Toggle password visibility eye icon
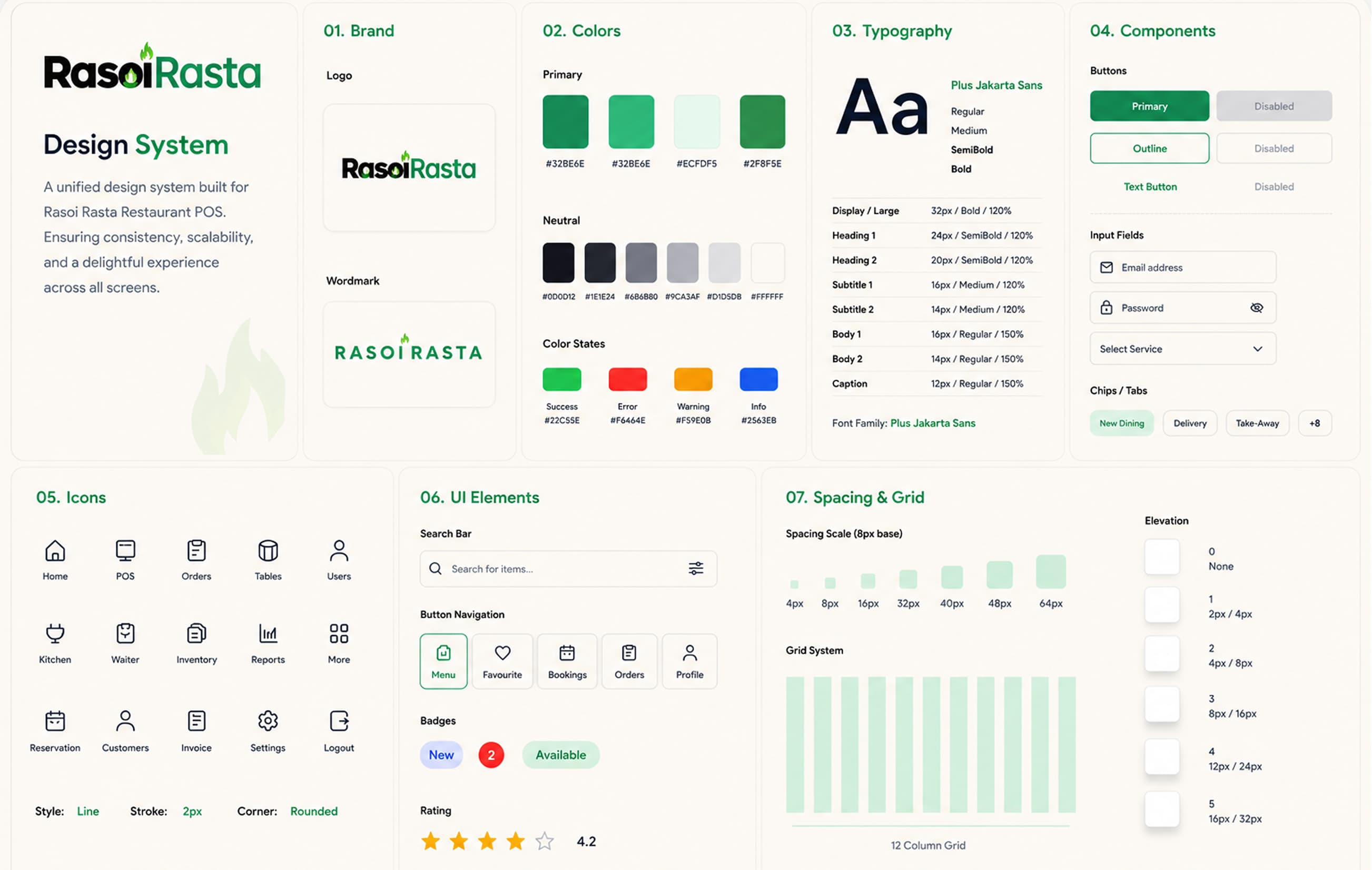The height and width of the screenshot is (870, 1372). pos(1257,308)
